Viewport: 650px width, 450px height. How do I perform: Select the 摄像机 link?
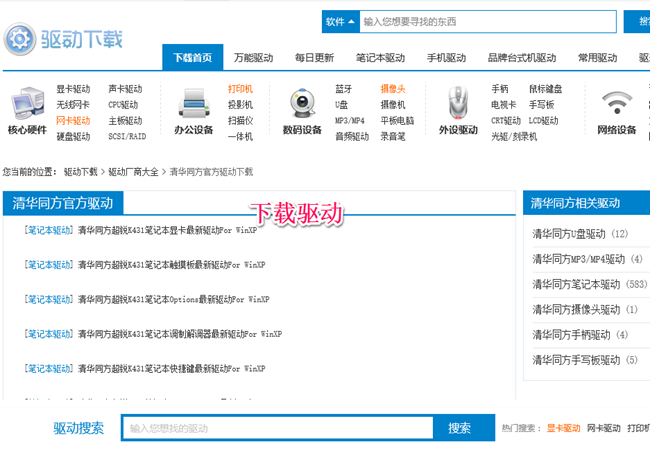coord(393,105)
